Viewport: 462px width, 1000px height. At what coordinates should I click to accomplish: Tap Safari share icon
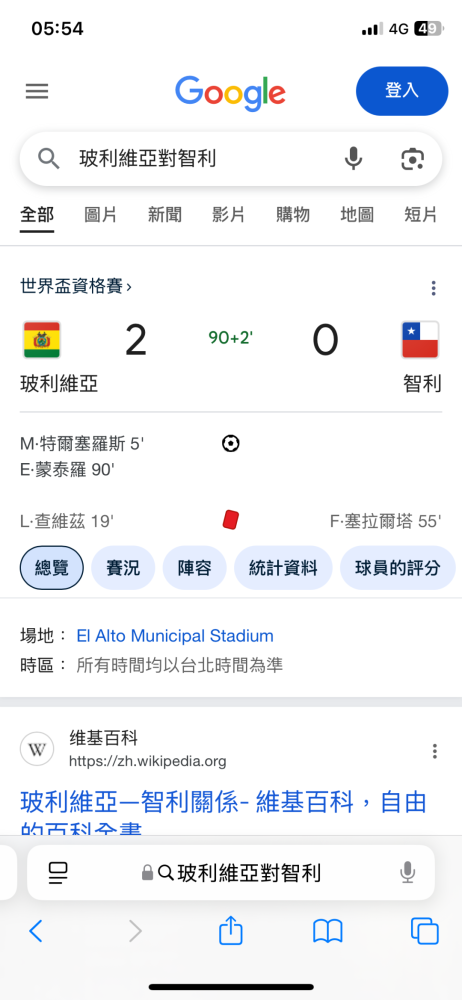tap(231, 930)
